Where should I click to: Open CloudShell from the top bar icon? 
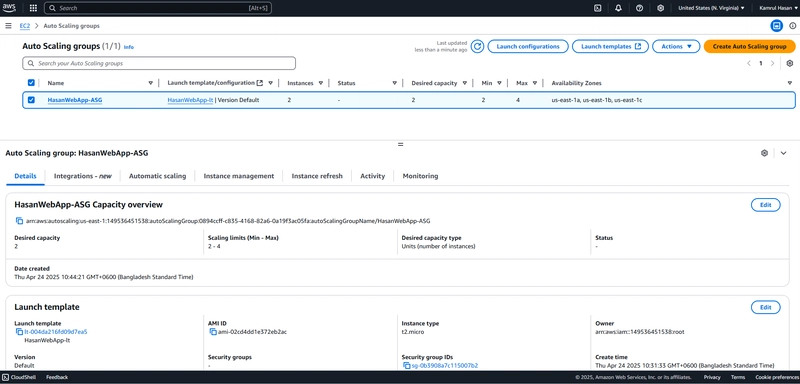(597, 8)
